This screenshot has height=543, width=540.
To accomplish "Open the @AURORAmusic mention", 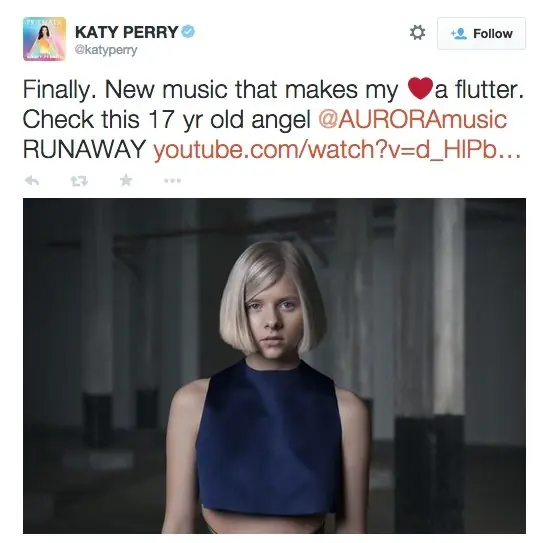I will (412, 119).
